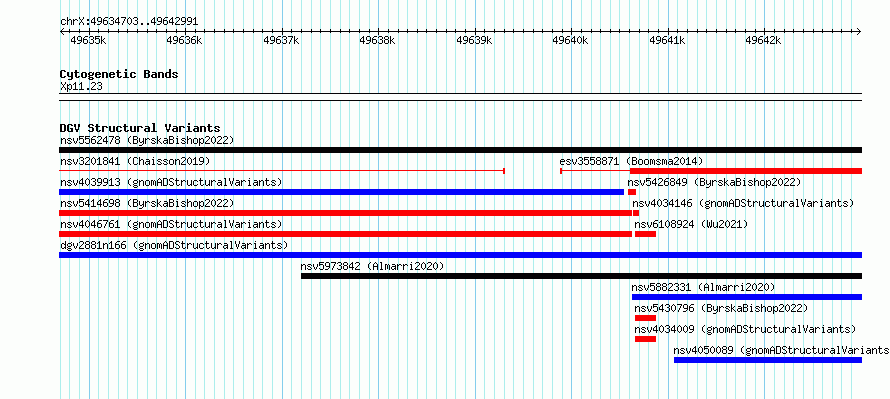This screenshot has height=399, width=890.
Task: Open nsv4050089 gnomAD variant label
Action: coord(782,350)
